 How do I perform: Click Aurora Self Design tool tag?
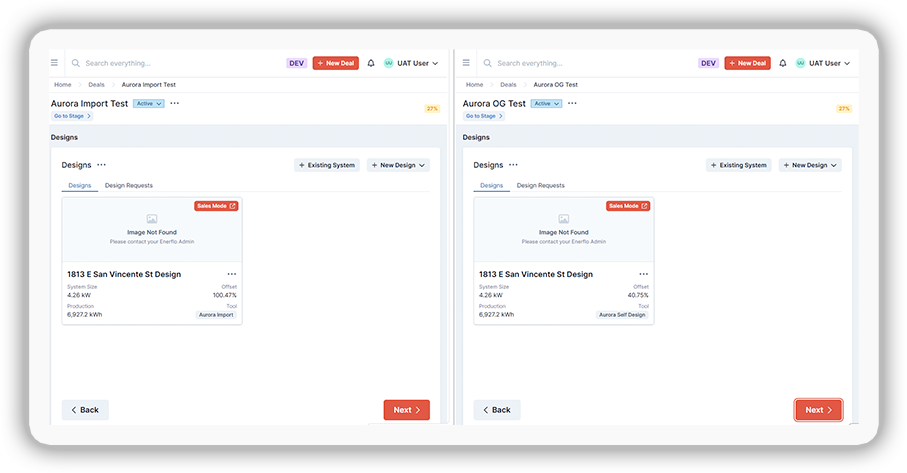(x=622, y=315)
